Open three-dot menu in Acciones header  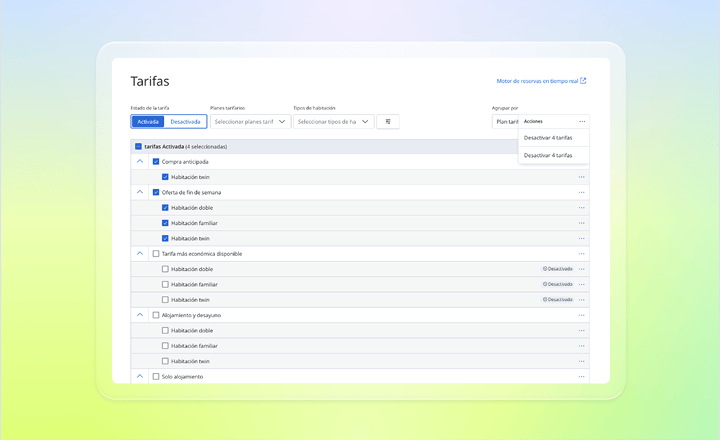point(582,122)
